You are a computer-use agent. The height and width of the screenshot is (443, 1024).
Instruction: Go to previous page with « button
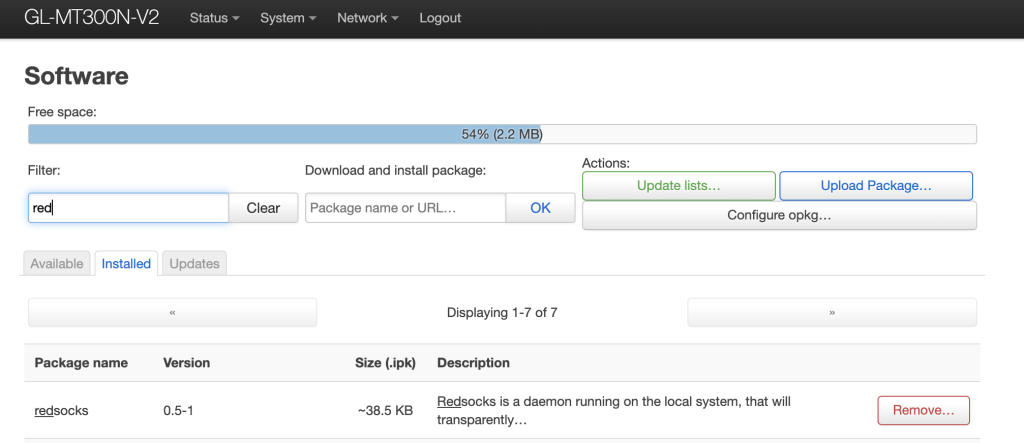(172, 313)
